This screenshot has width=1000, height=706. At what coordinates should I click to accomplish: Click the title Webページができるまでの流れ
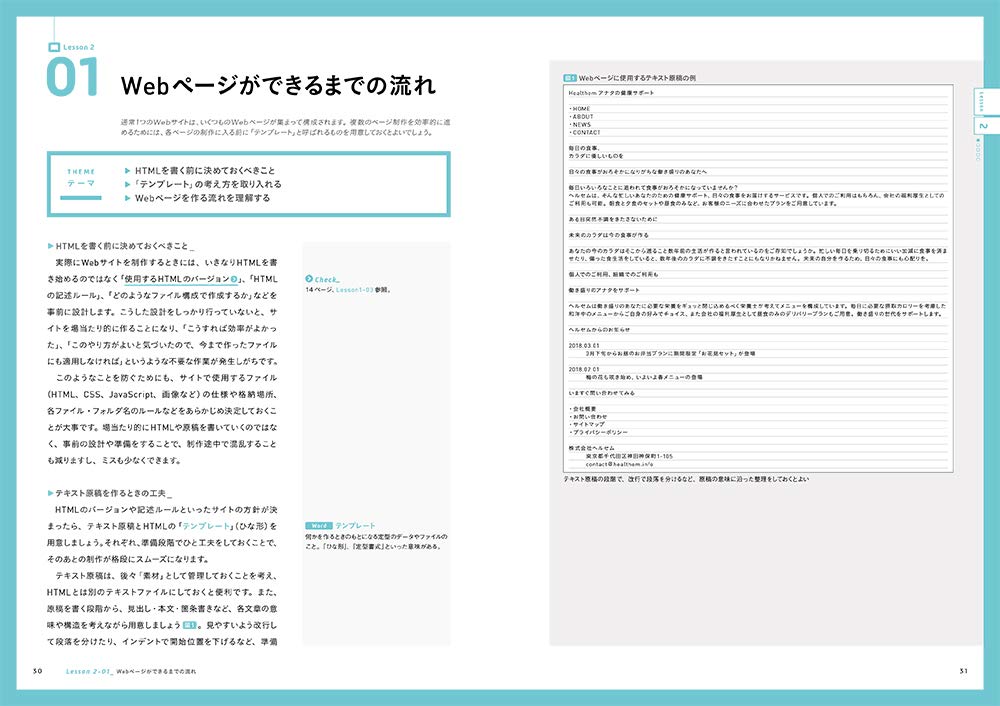pos(278,85)
